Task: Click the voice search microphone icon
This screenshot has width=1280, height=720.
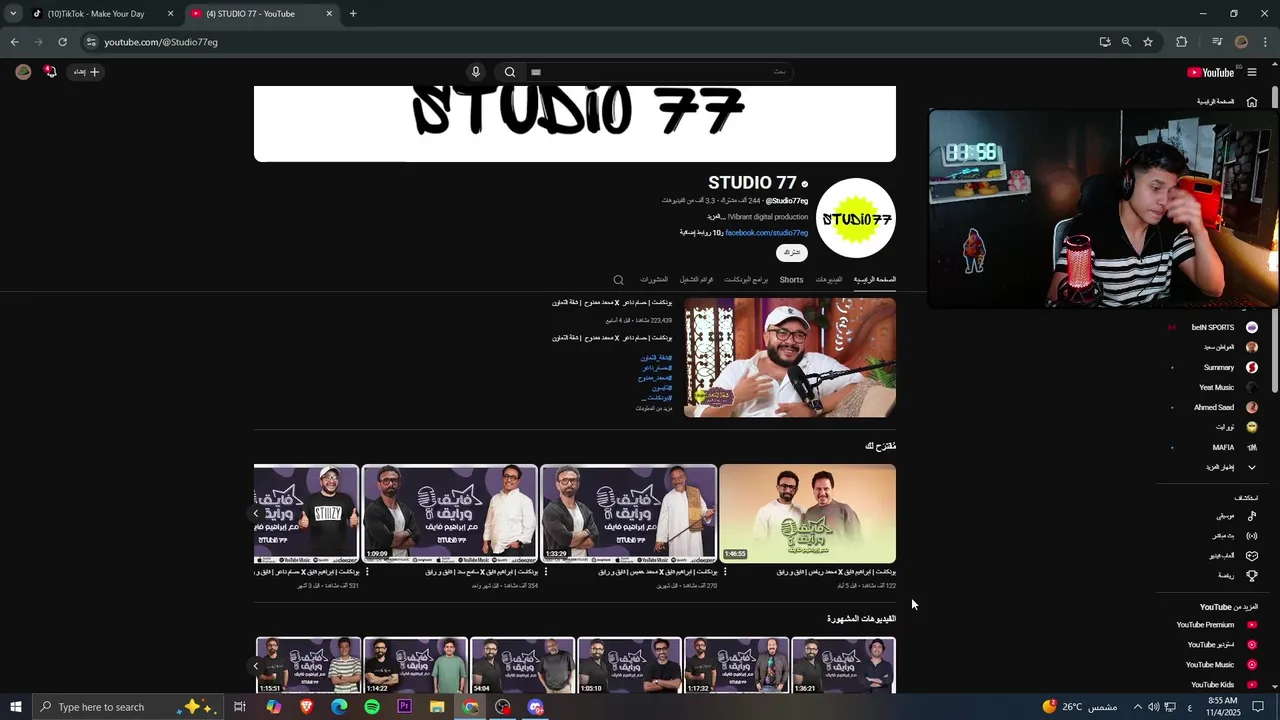Action: click(x=476, y=72)
